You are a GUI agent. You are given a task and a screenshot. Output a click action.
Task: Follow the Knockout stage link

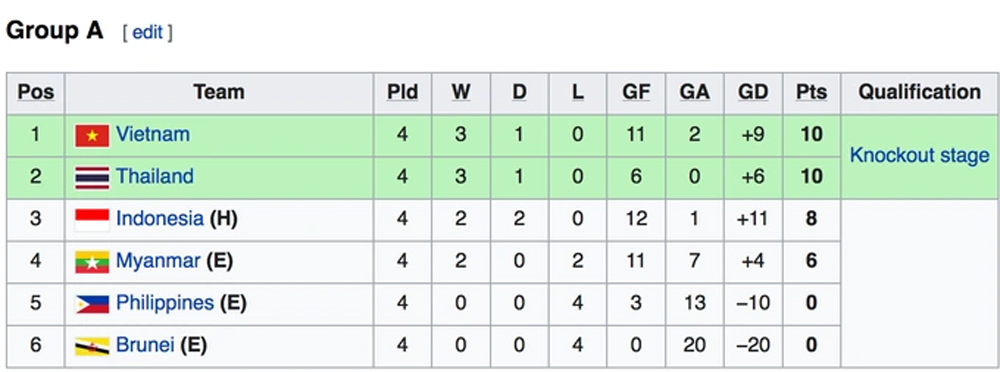pyautogui.click(x=920, y=156)
